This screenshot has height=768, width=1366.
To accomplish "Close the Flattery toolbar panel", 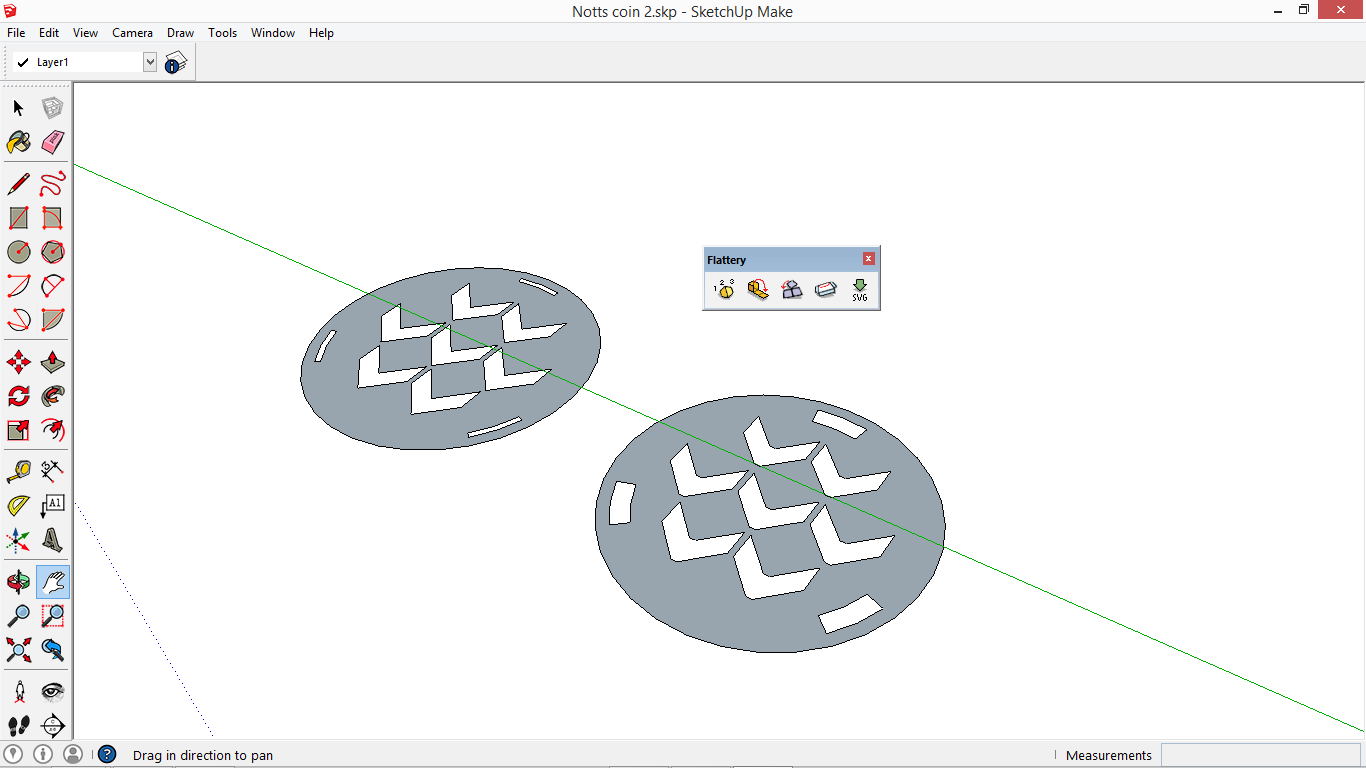I will [x=868, y=259].
